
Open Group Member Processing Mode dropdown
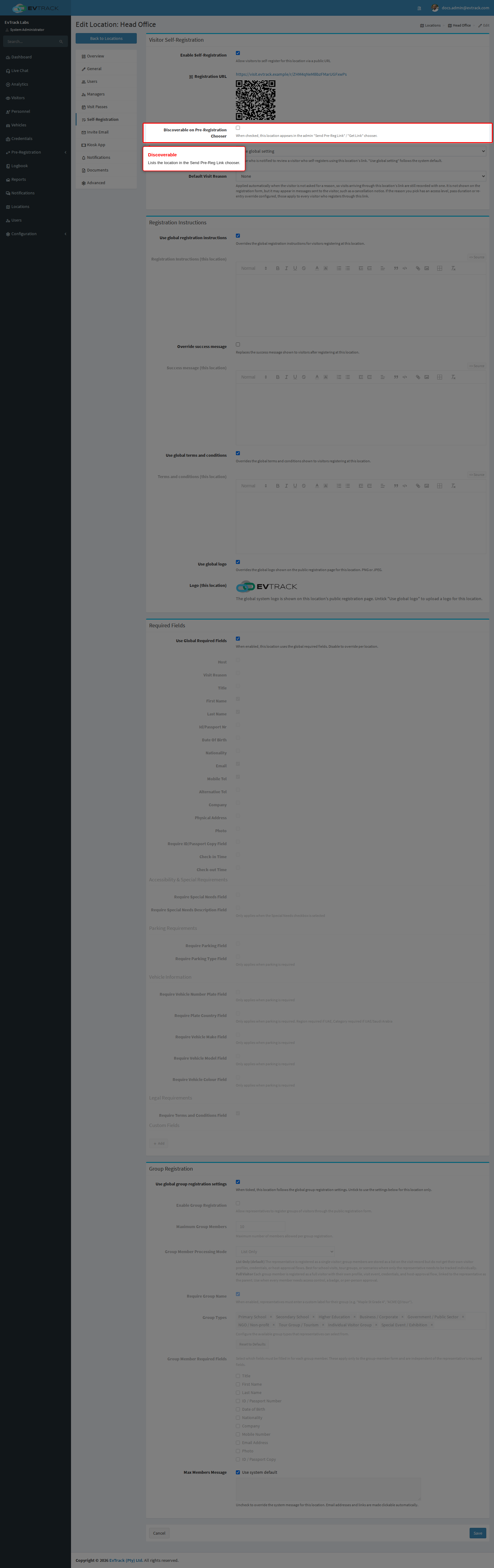pyautogui.click(x=285, y=1252)
